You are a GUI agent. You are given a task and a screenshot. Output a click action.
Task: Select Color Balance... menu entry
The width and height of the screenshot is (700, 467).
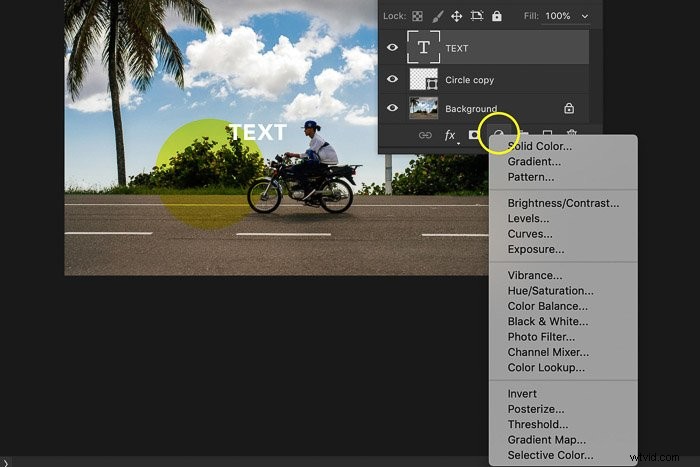[547, 306]
